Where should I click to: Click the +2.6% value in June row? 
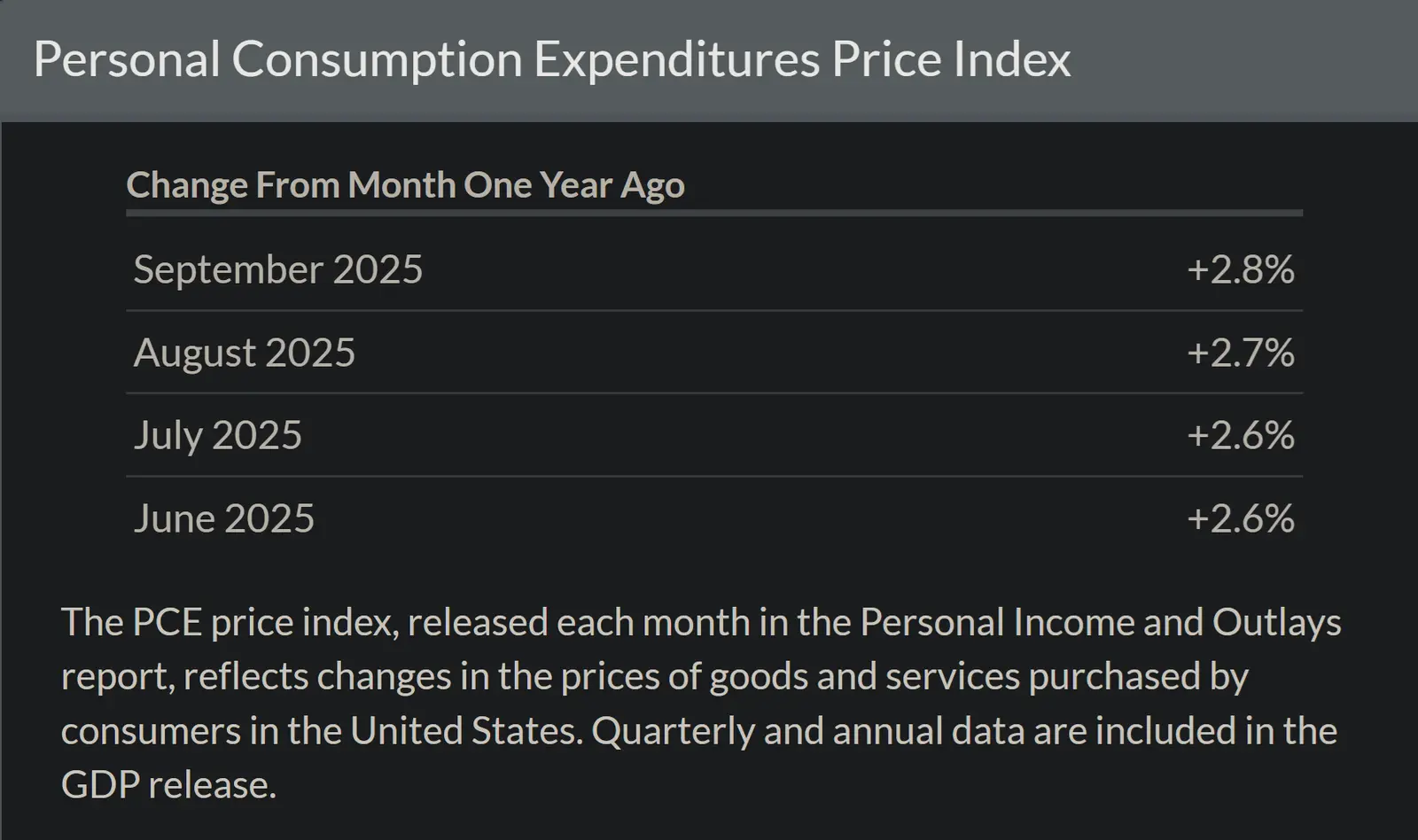pos(1240,518)
